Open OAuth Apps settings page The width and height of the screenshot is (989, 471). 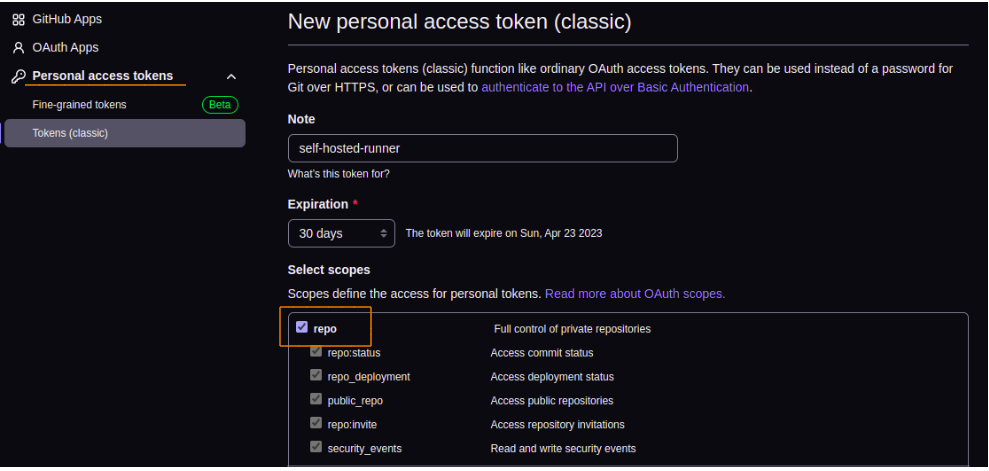[x=65, y=47]
